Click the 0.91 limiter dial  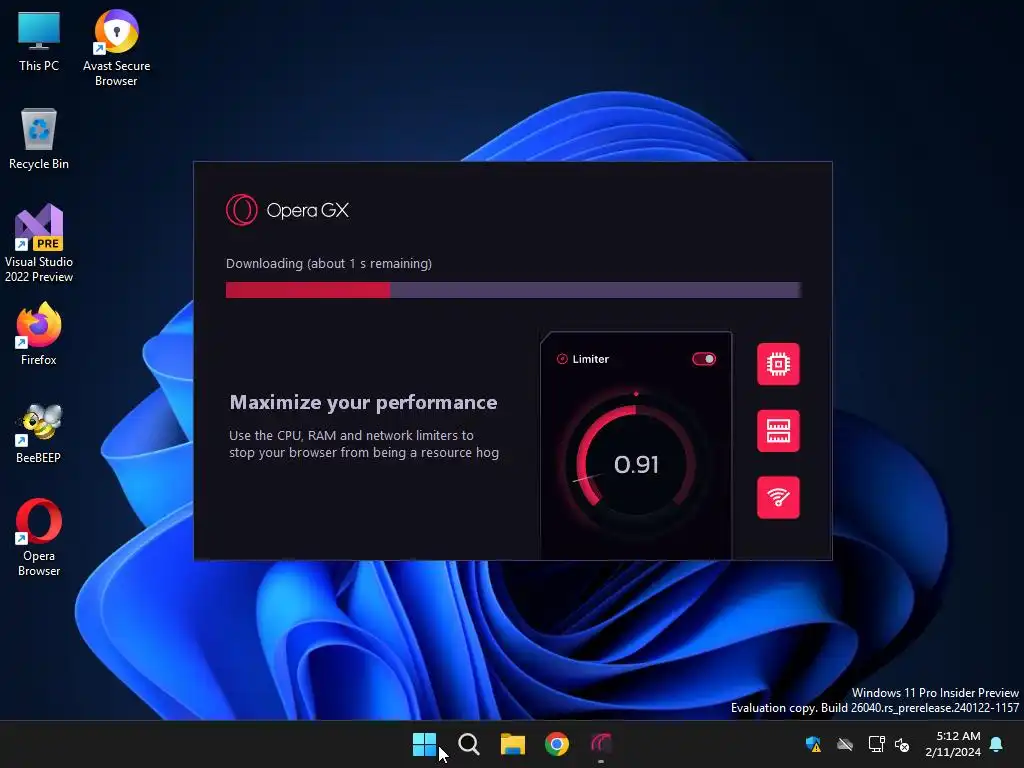pyautogui.click(x=635, y=462)
